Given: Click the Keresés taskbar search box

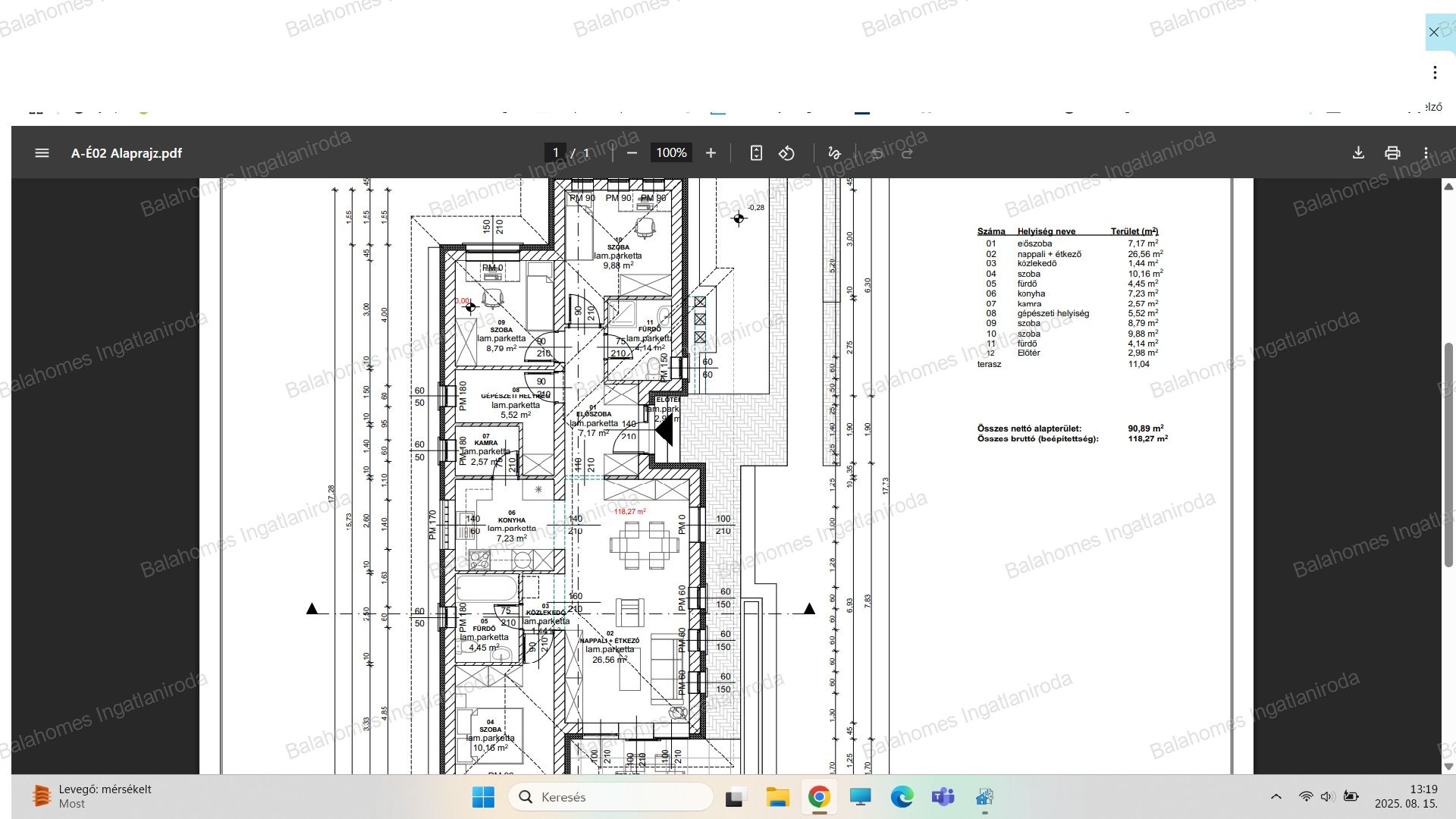Looking at the screenshot, I should 610,797.
